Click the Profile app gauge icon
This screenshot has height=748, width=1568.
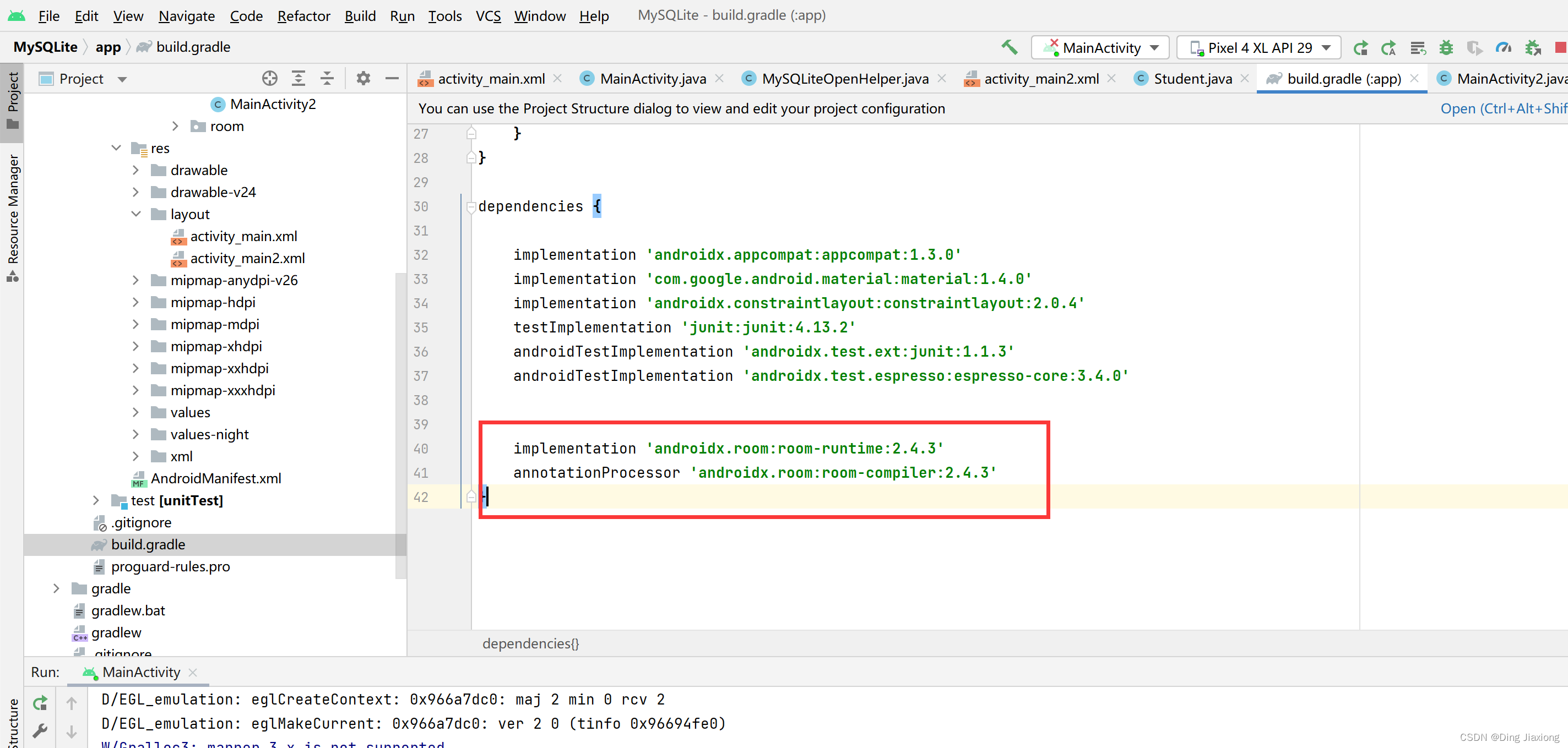coord(1503,47)
